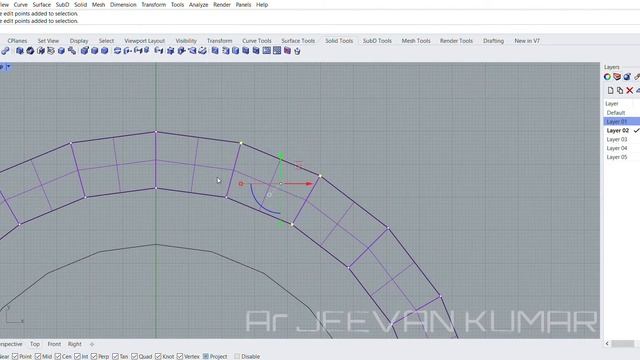Open the SubD menu
640x360 pixels.
(62, 5)
